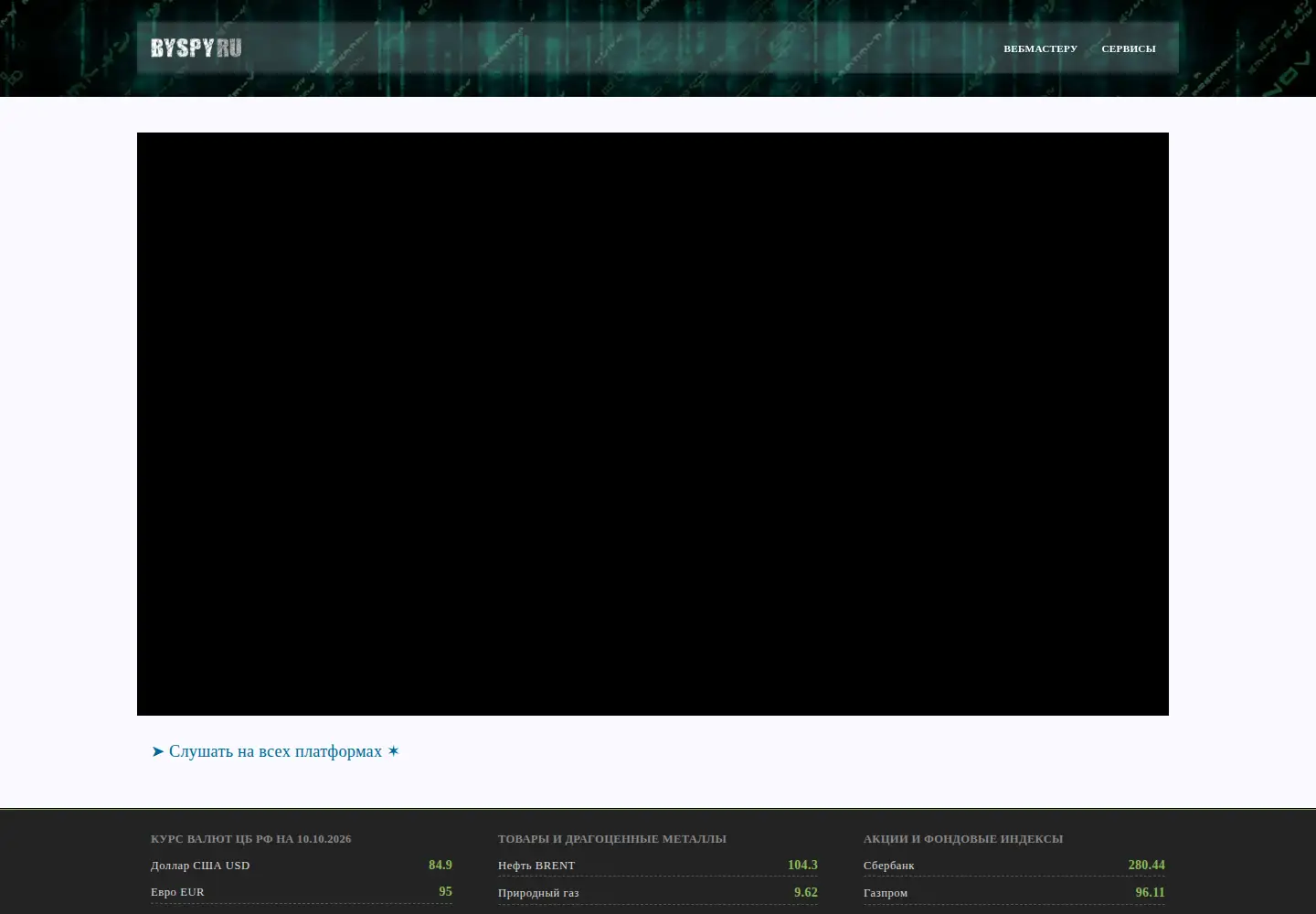
Task: Click the euro rate value 95
Action: click(445, 891)
